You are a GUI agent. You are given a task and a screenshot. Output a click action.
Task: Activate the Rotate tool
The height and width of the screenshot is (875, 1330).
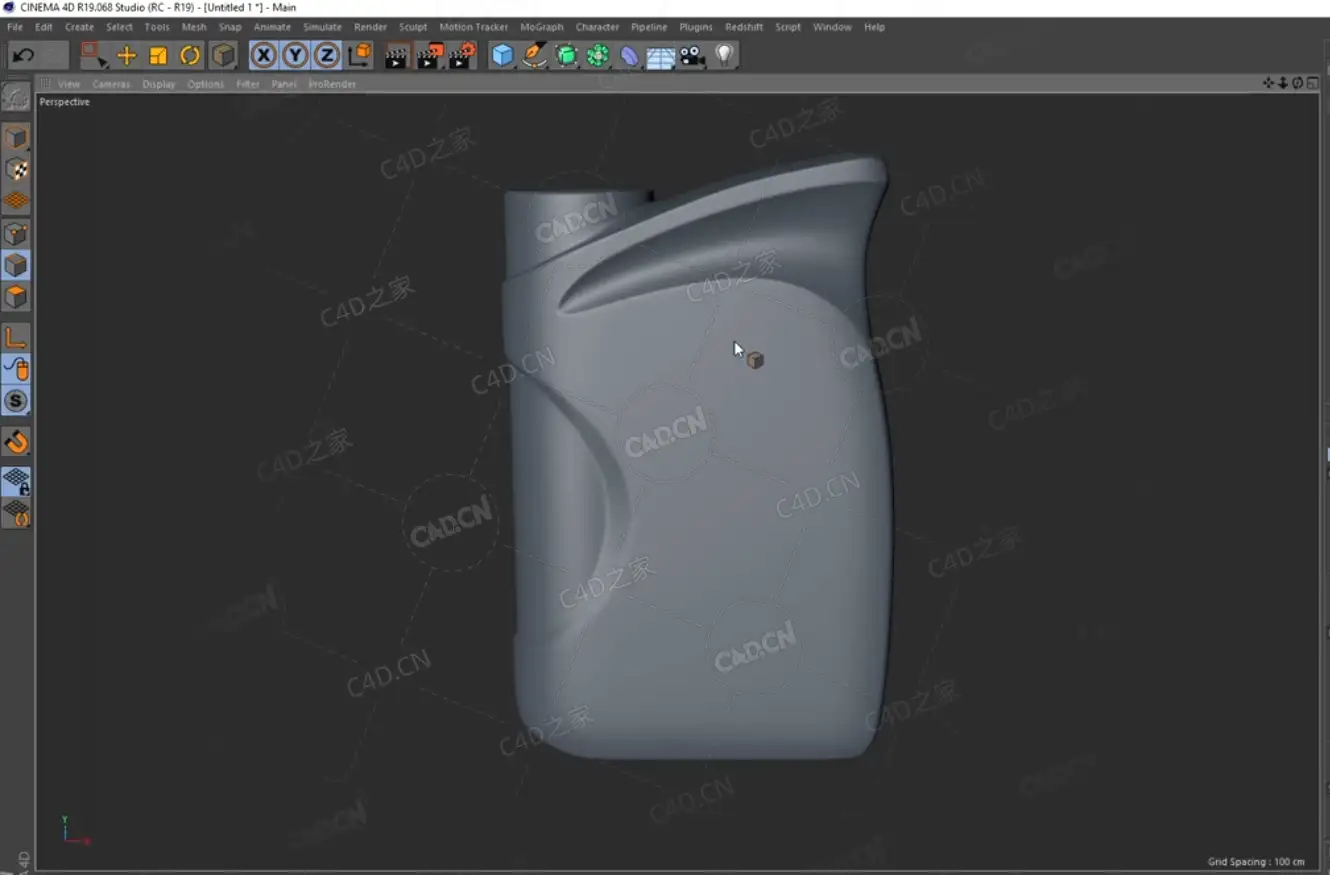190,55
